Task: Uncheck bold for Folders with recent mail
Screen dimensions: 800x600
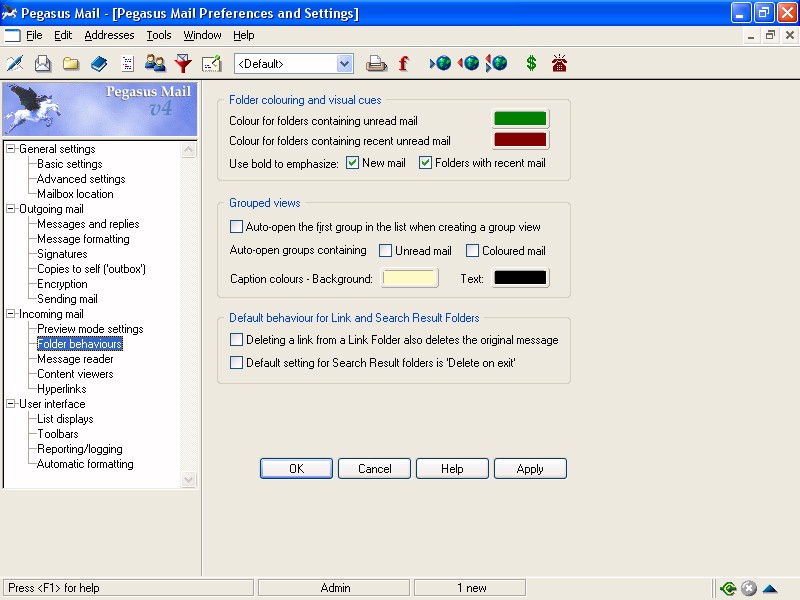Action: (425, 163)
